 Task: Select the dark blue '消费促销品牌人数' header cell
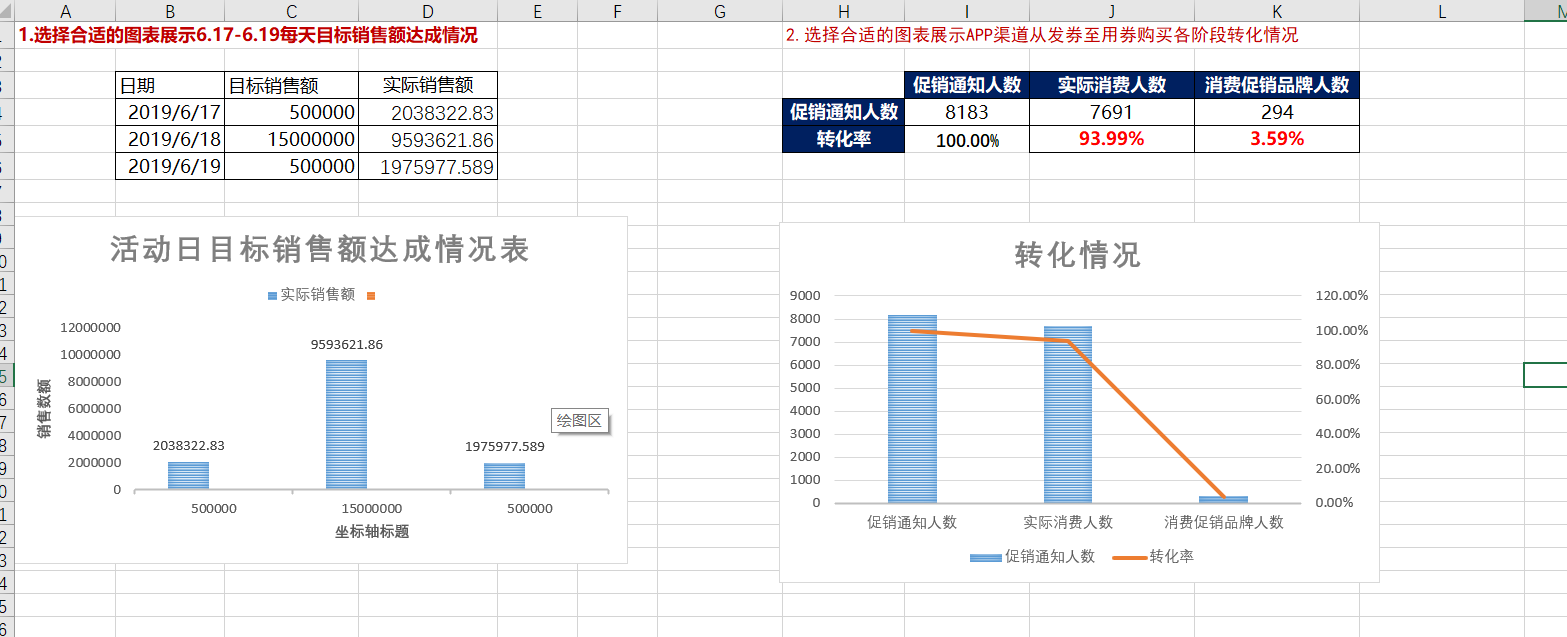tap(1277, 85)
